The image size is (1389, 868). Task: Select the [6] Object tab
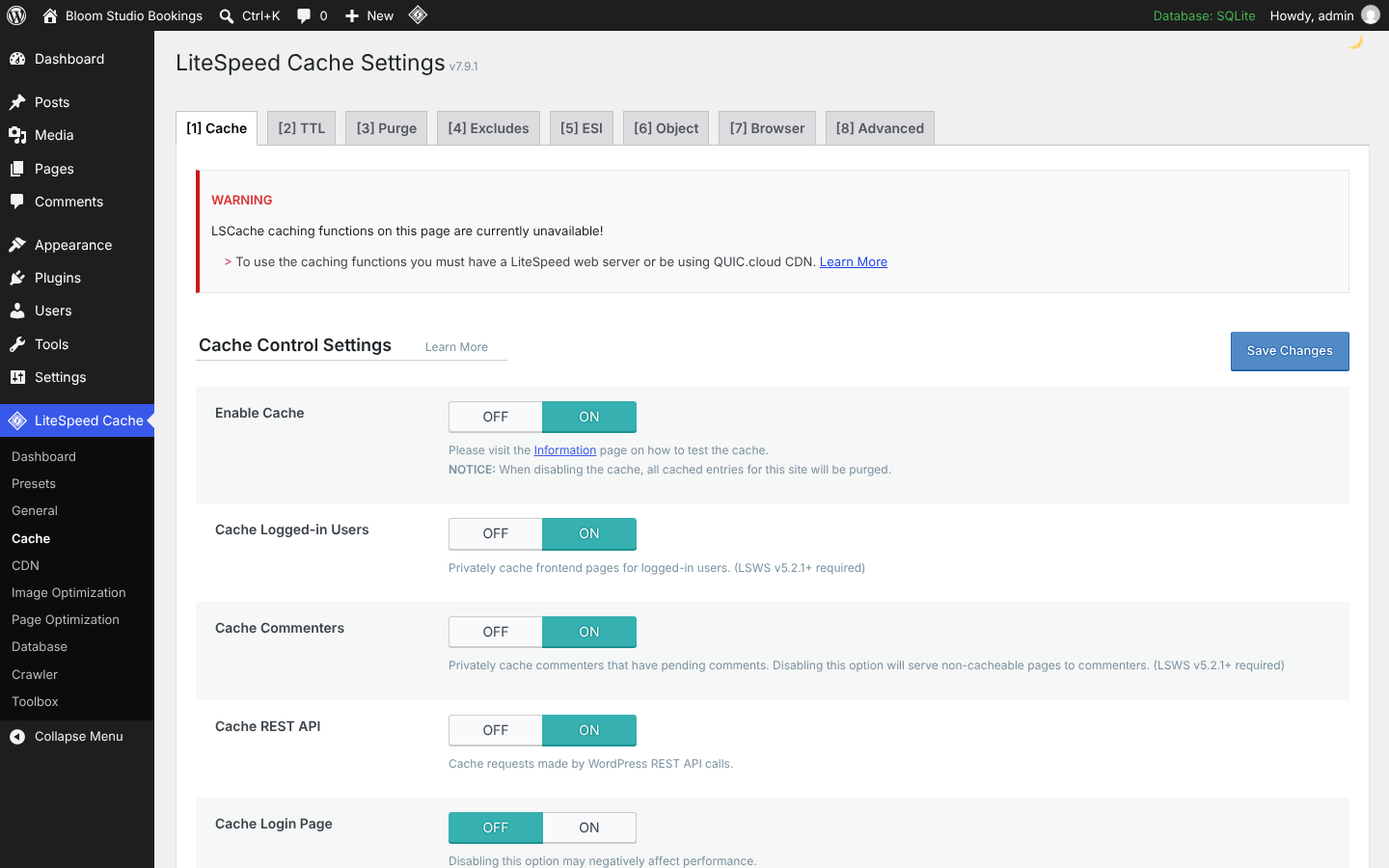click(x=667, y=128)
